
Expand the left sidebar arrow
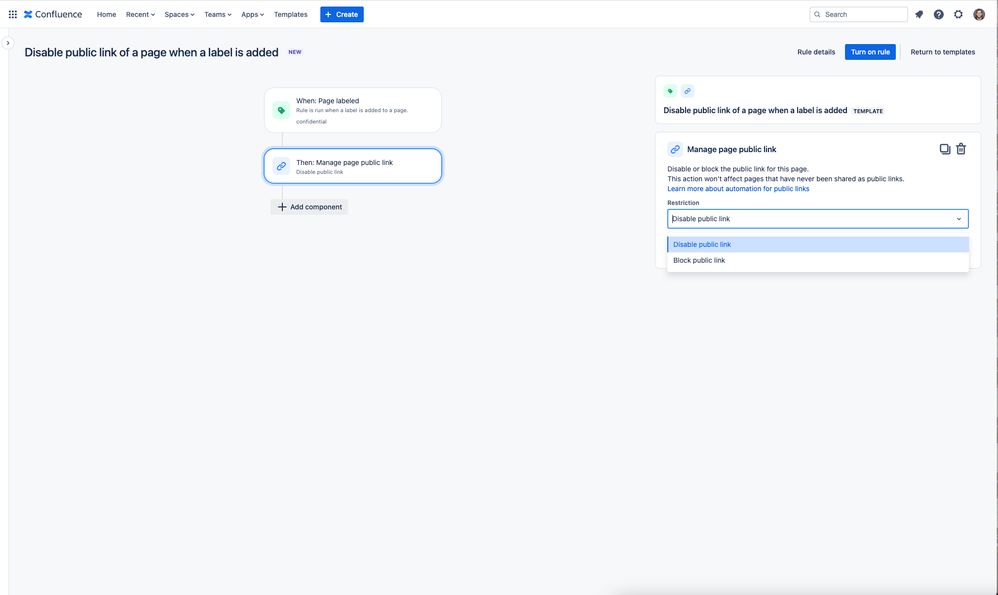click(x=8, y=43)
